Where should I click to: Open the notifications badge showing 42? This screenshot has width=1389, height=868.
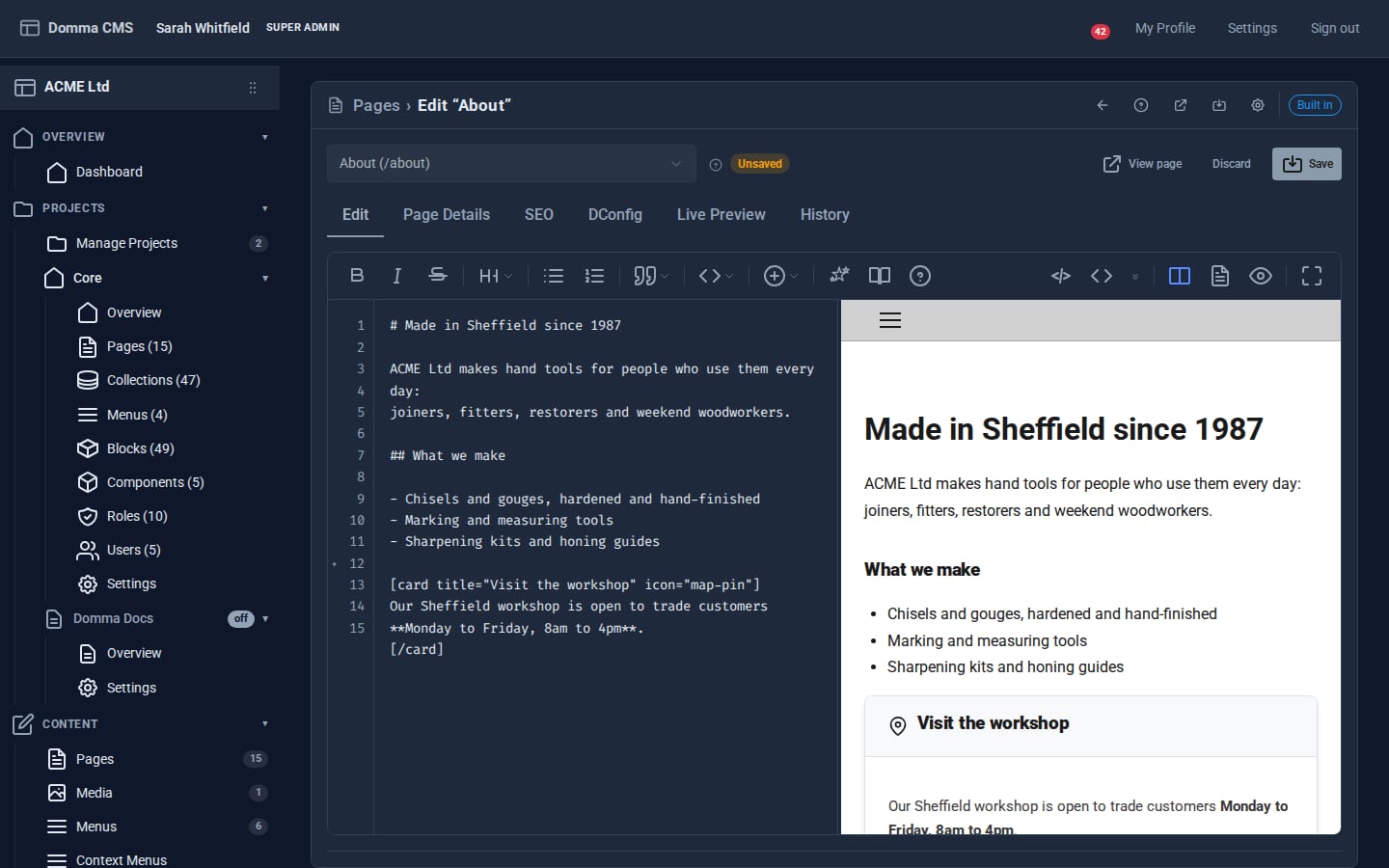click(1100, 31)
